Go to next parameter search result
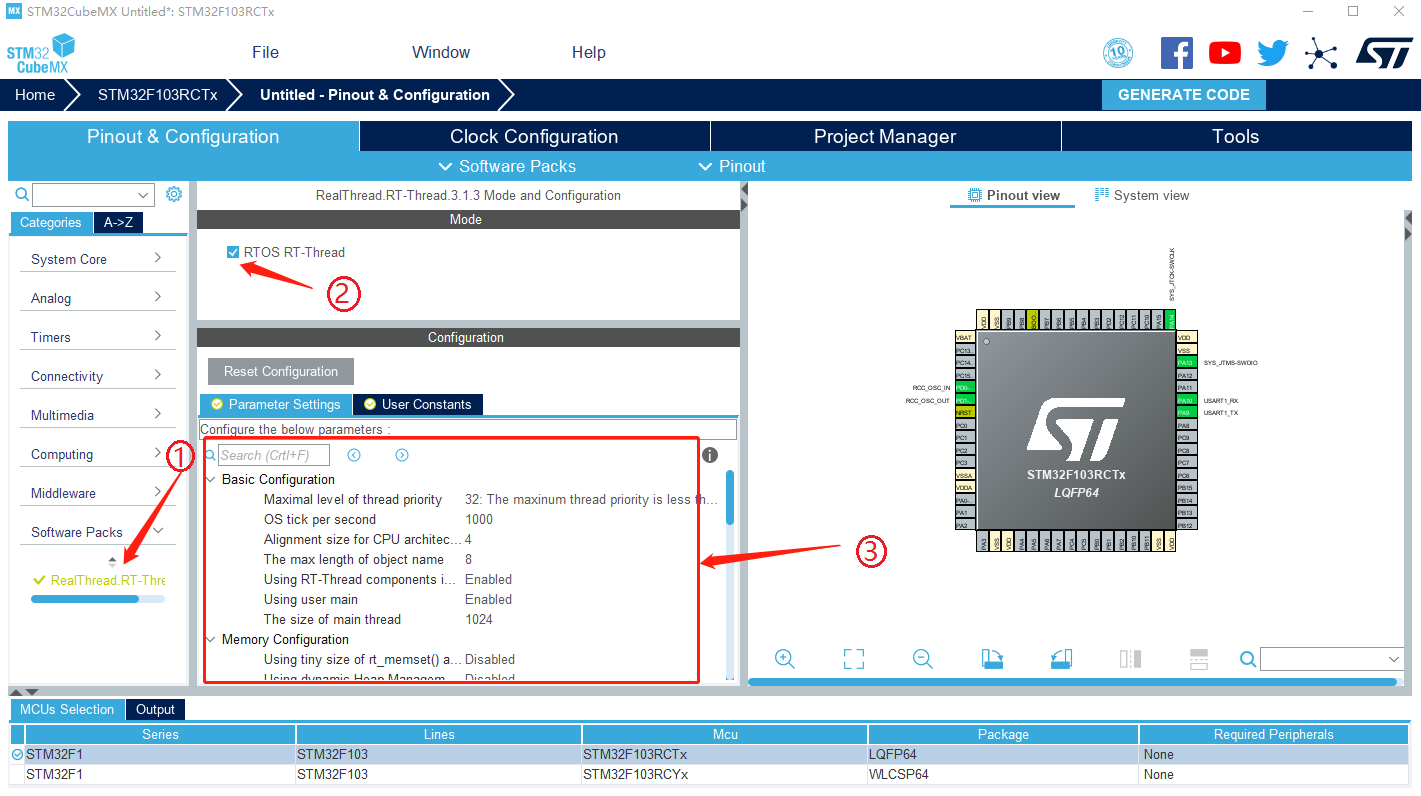1421x796 pixels. [402, 455]
